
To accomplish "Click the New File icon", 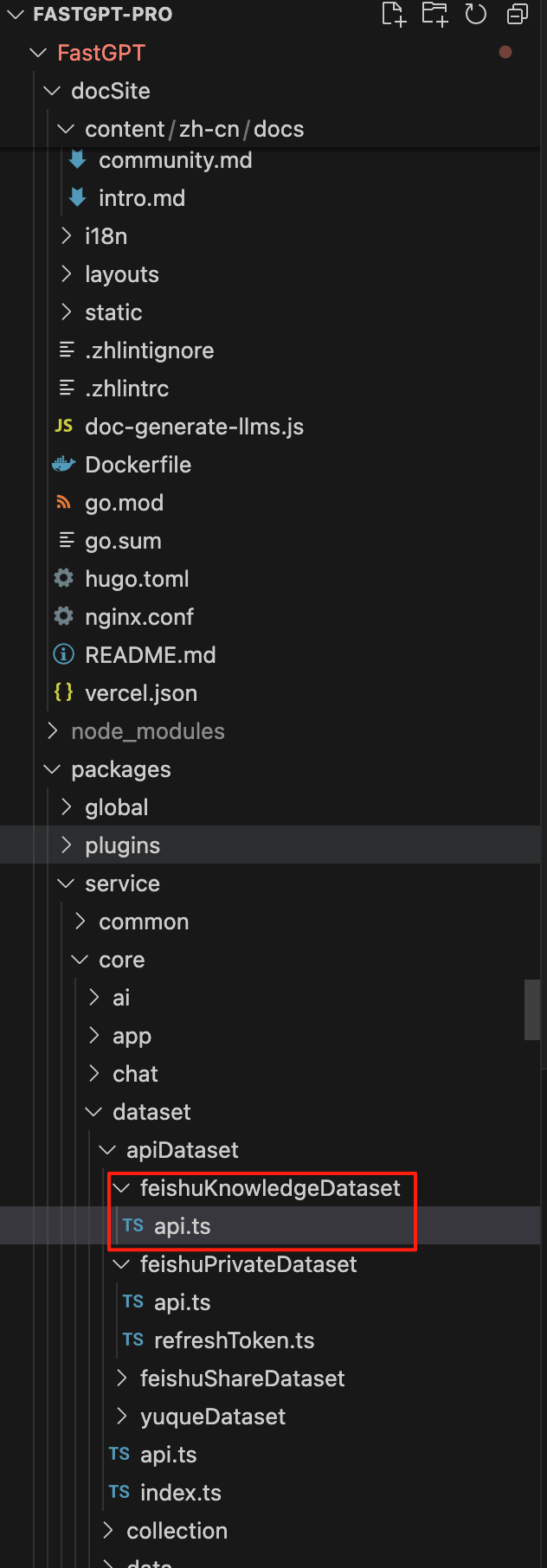I will click(x=394, y=14).
